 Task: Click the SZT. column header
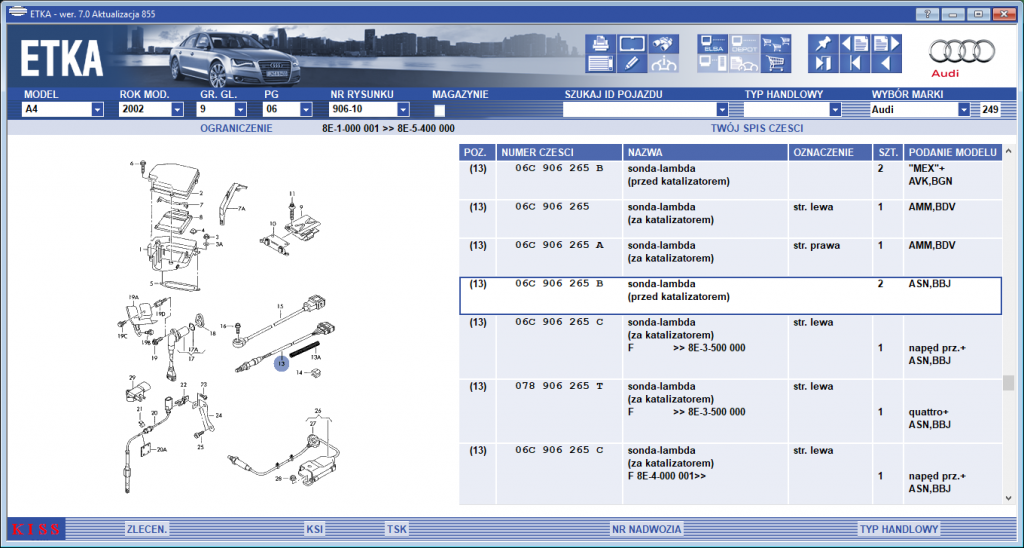pos(888,152)
